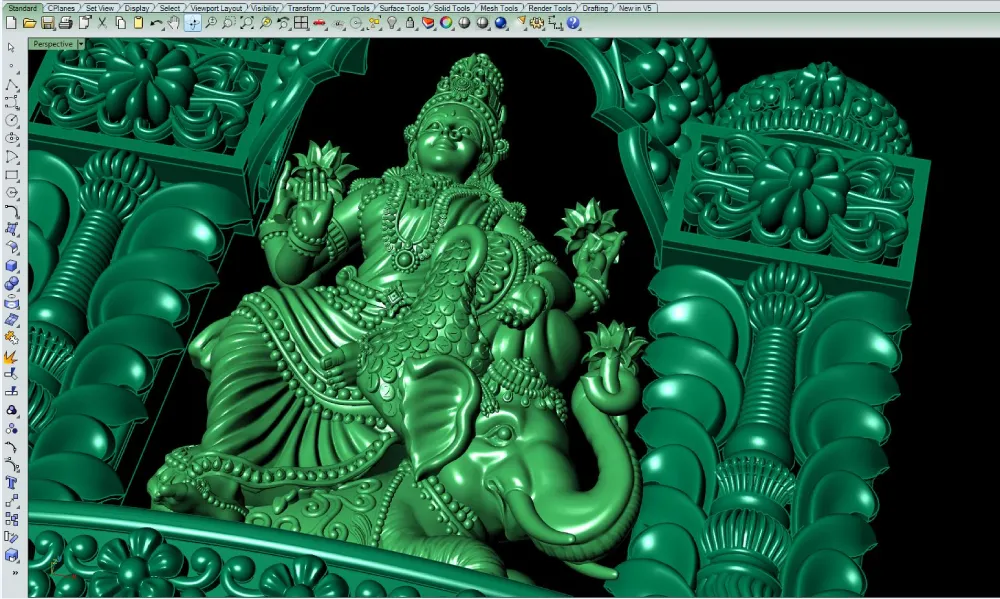Expand sidebar overflow chevron at bottom
1000x599 pixels.
tap(15, 573)
